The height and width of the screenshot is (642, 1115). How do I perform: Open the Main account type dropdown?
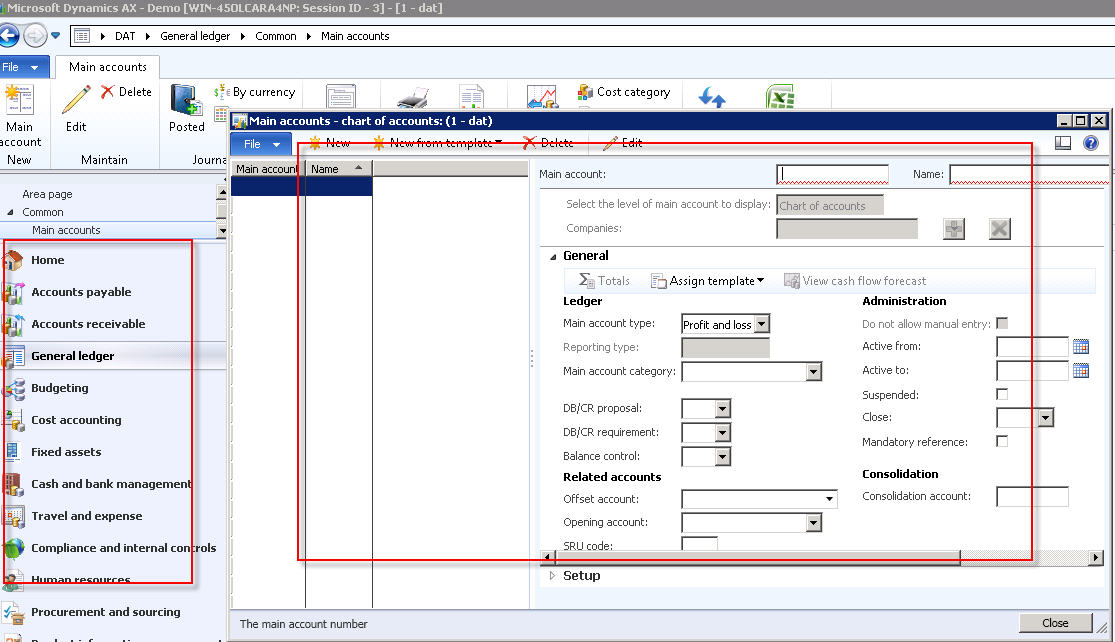point(762,324)
